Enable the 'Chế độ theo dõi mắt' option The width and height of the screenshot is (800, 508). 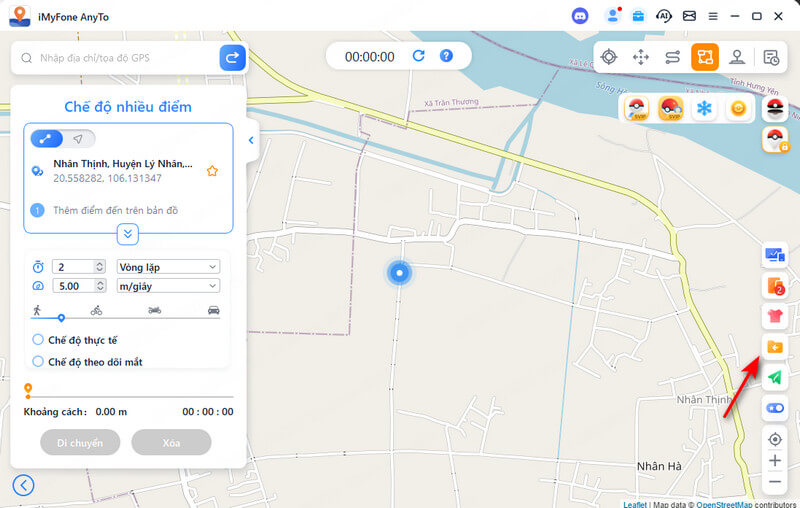tap(39, 361)
